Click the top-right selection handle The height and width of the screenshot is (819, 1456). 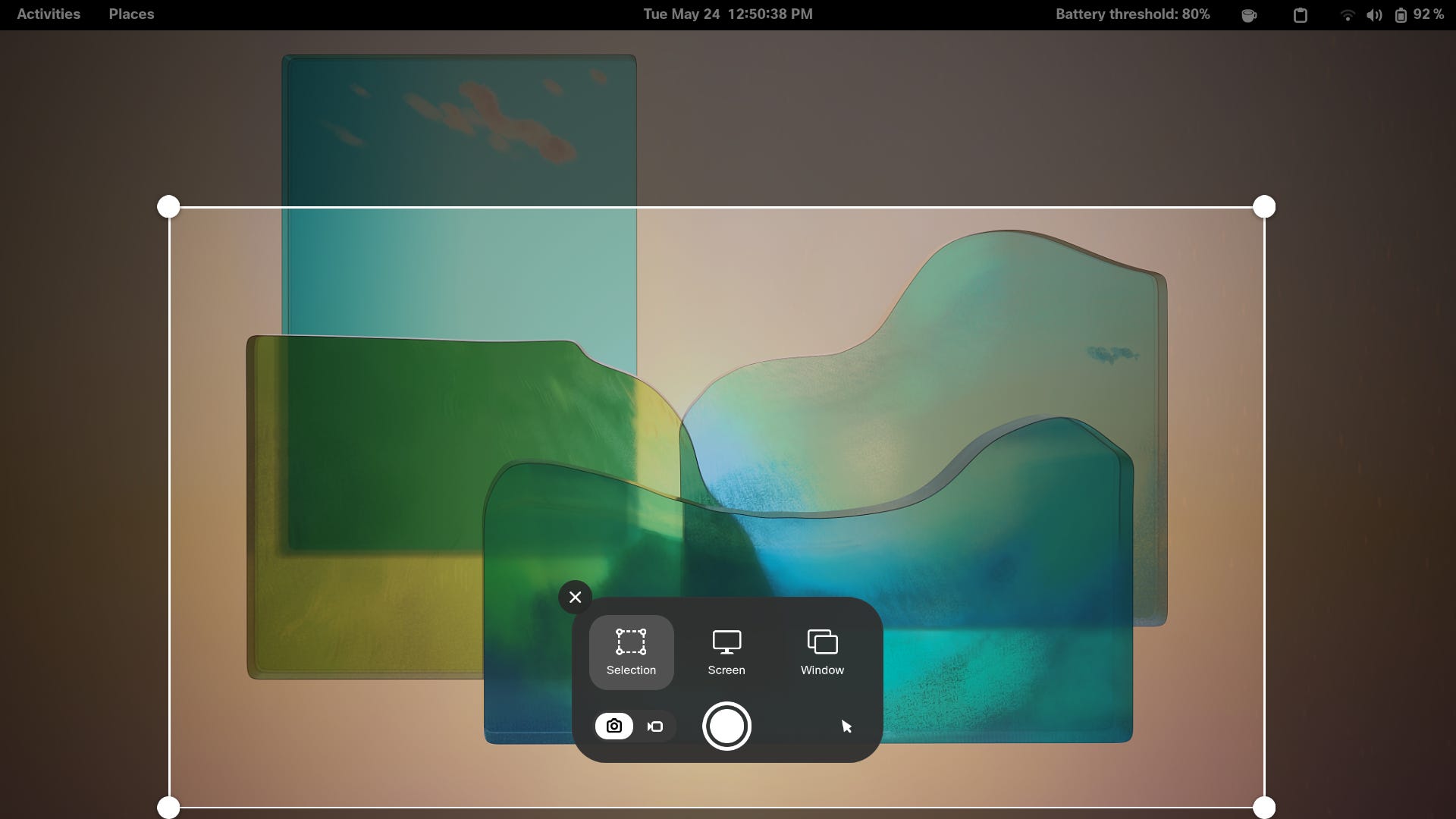click(1264, 206)
